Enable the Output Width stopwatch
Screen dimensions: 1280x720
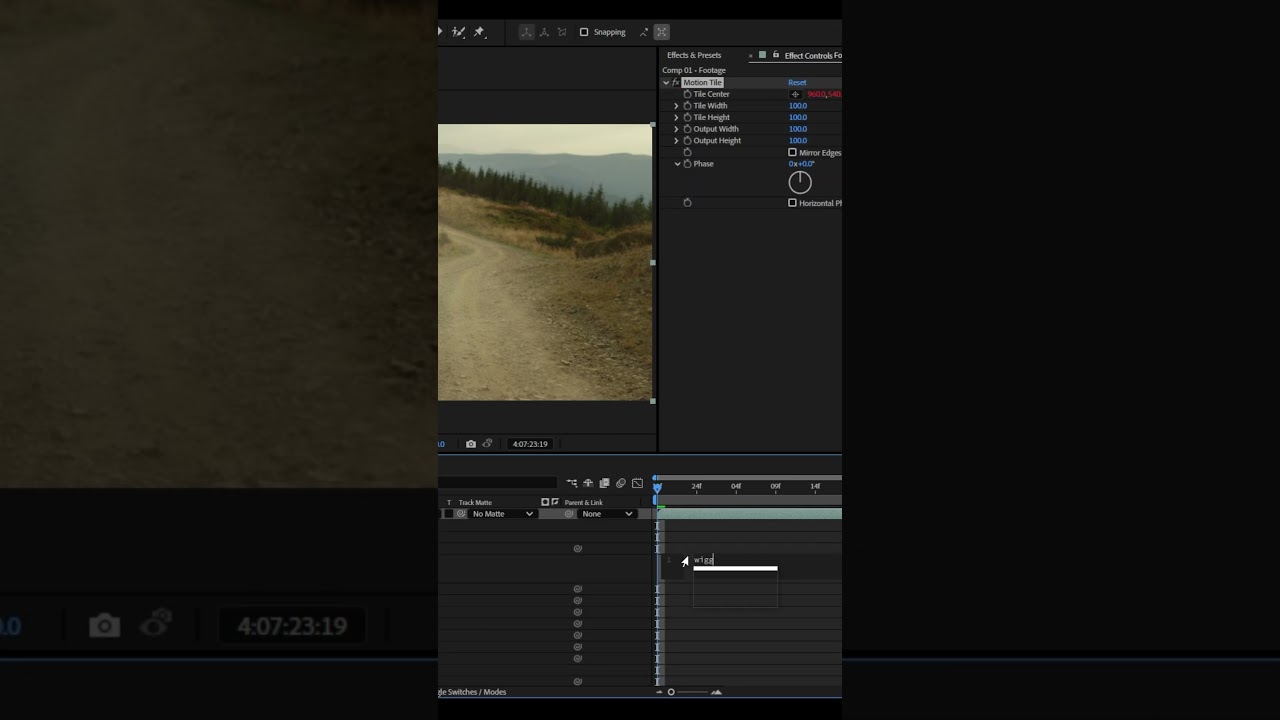(x=687, y=129)
